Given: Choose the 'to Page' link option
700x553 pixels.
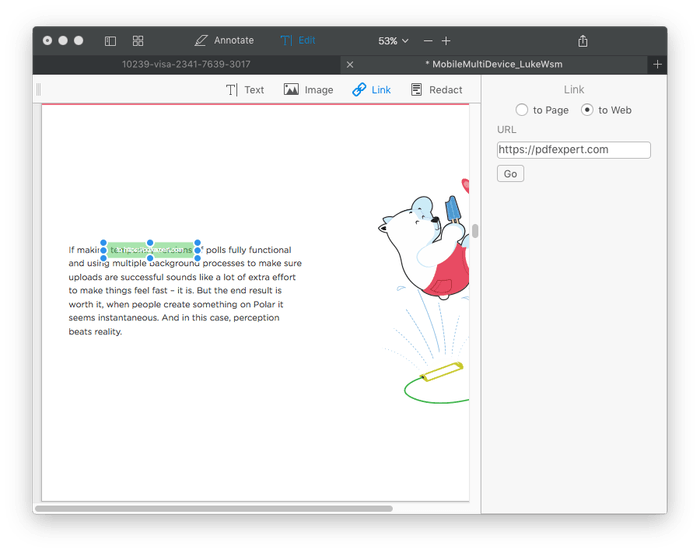Looking at the screenshot, I should (x=542, y=110).
